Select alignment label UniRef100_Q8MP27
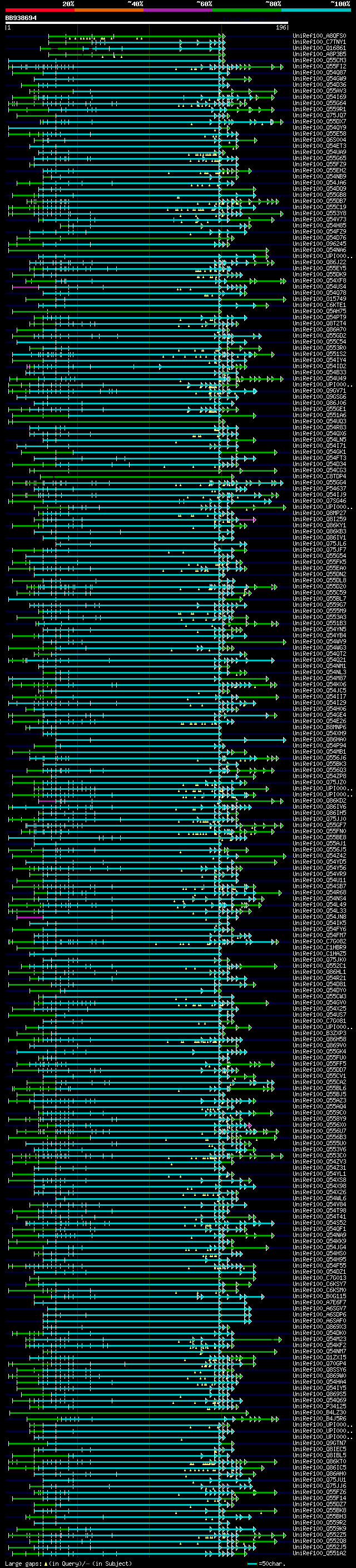Image resolution: width=356 pixels, height=1568 pixels. click(319, 513)
